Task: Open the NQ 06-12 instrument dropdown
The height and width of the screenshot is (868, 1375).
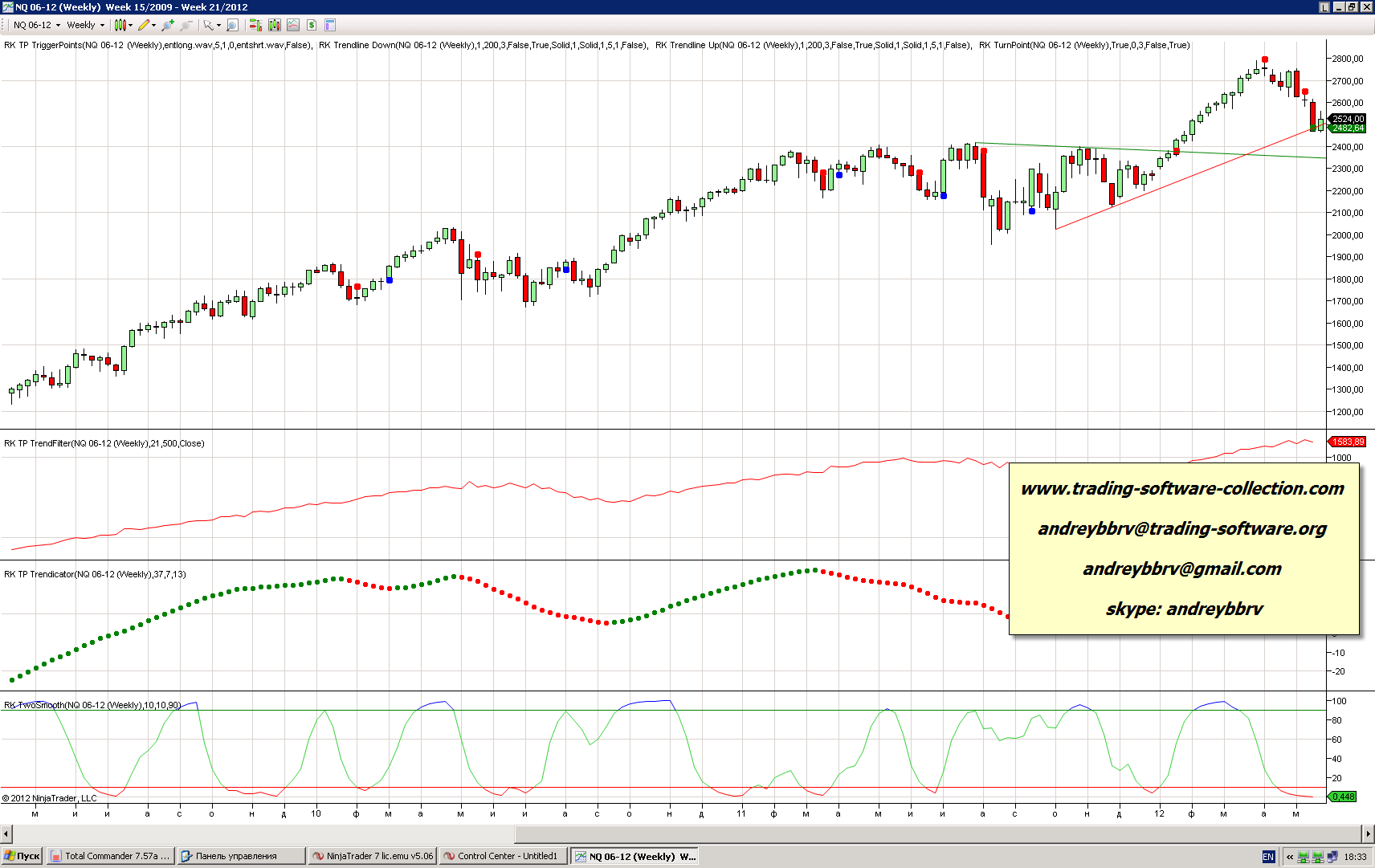Action: click(36, 25)
